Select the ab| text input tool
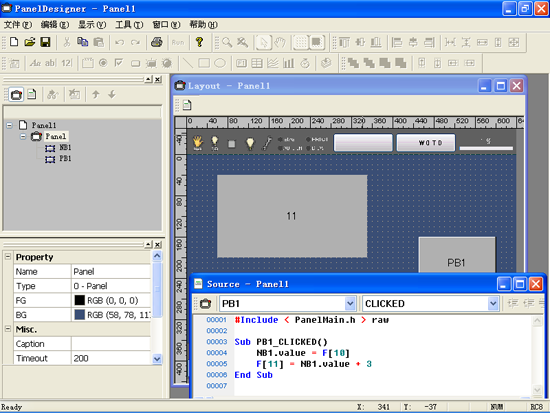 tap(51, 63)
